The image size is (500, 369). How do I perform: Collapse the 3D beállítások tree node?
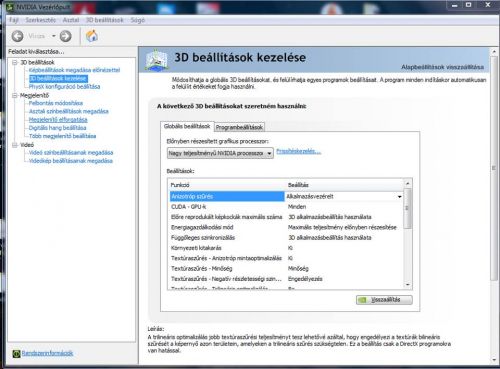15,62
